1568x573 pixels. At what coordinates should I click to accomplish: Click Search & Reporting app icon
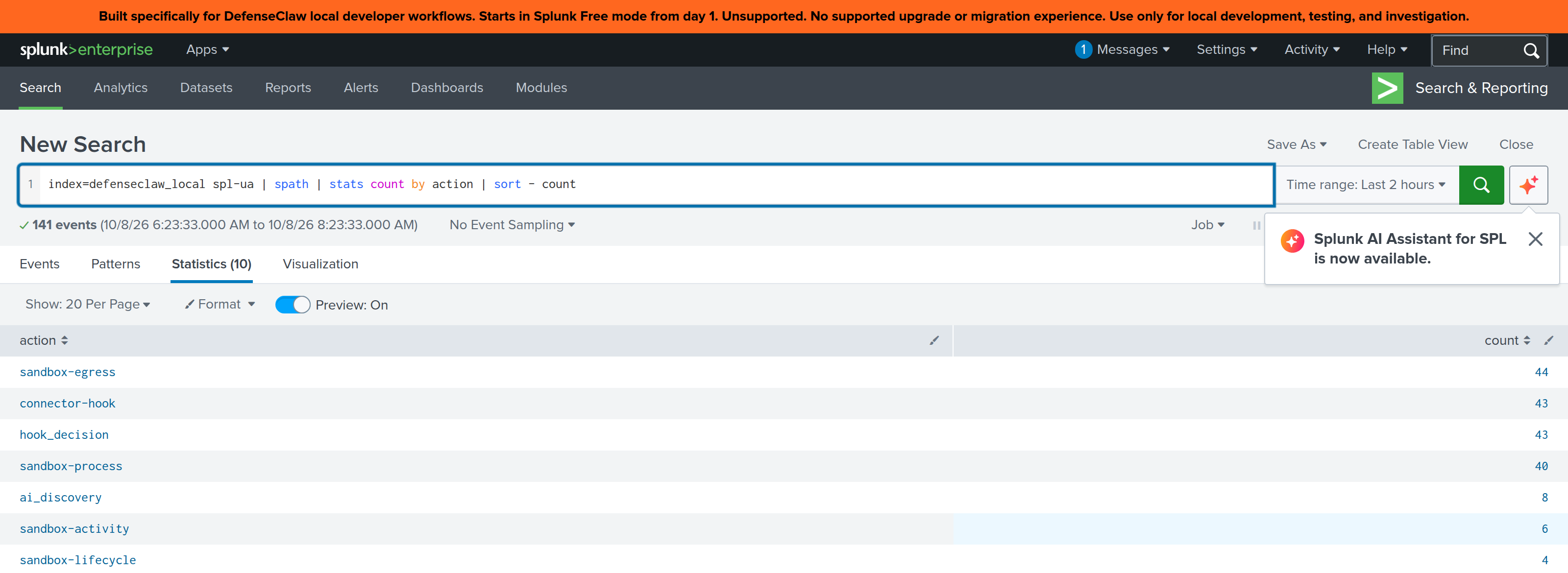pos(1387,88)
